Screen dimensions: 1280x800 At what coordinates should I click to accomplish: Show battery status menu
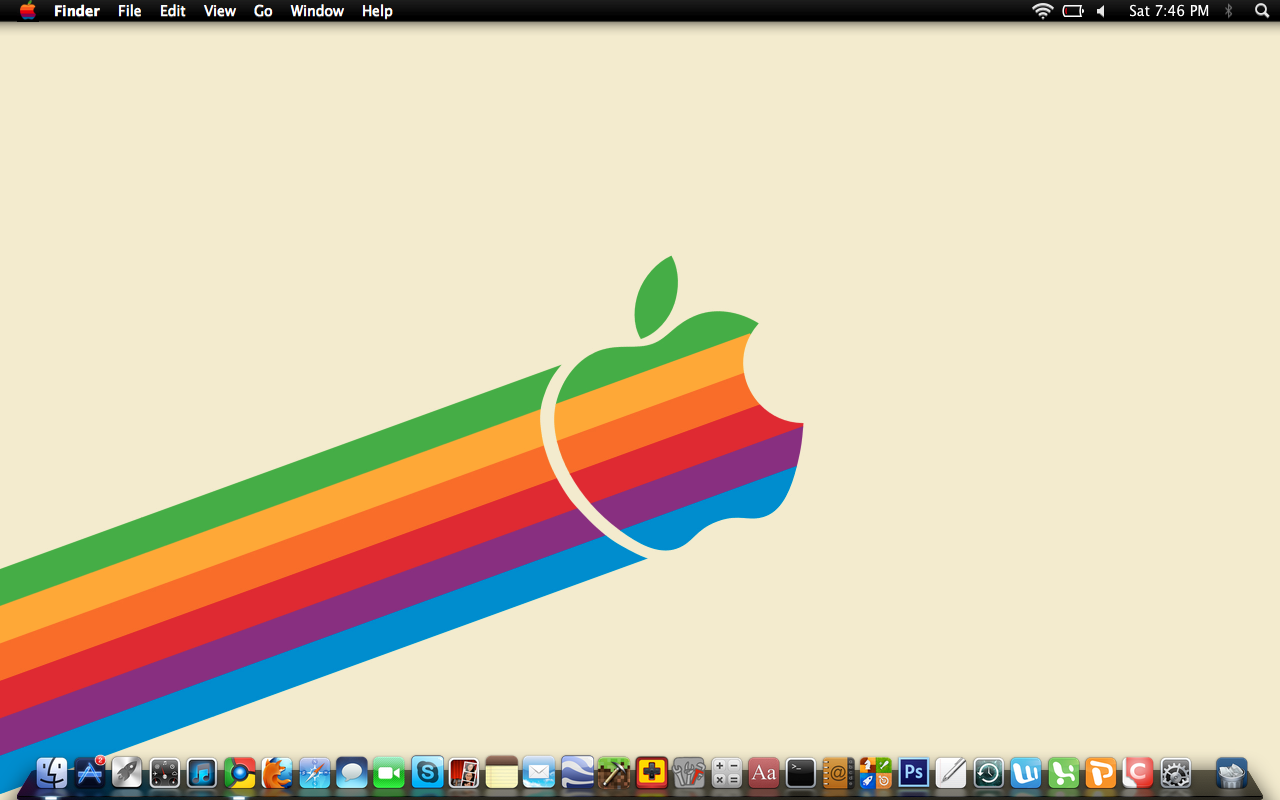[1073, 11]
